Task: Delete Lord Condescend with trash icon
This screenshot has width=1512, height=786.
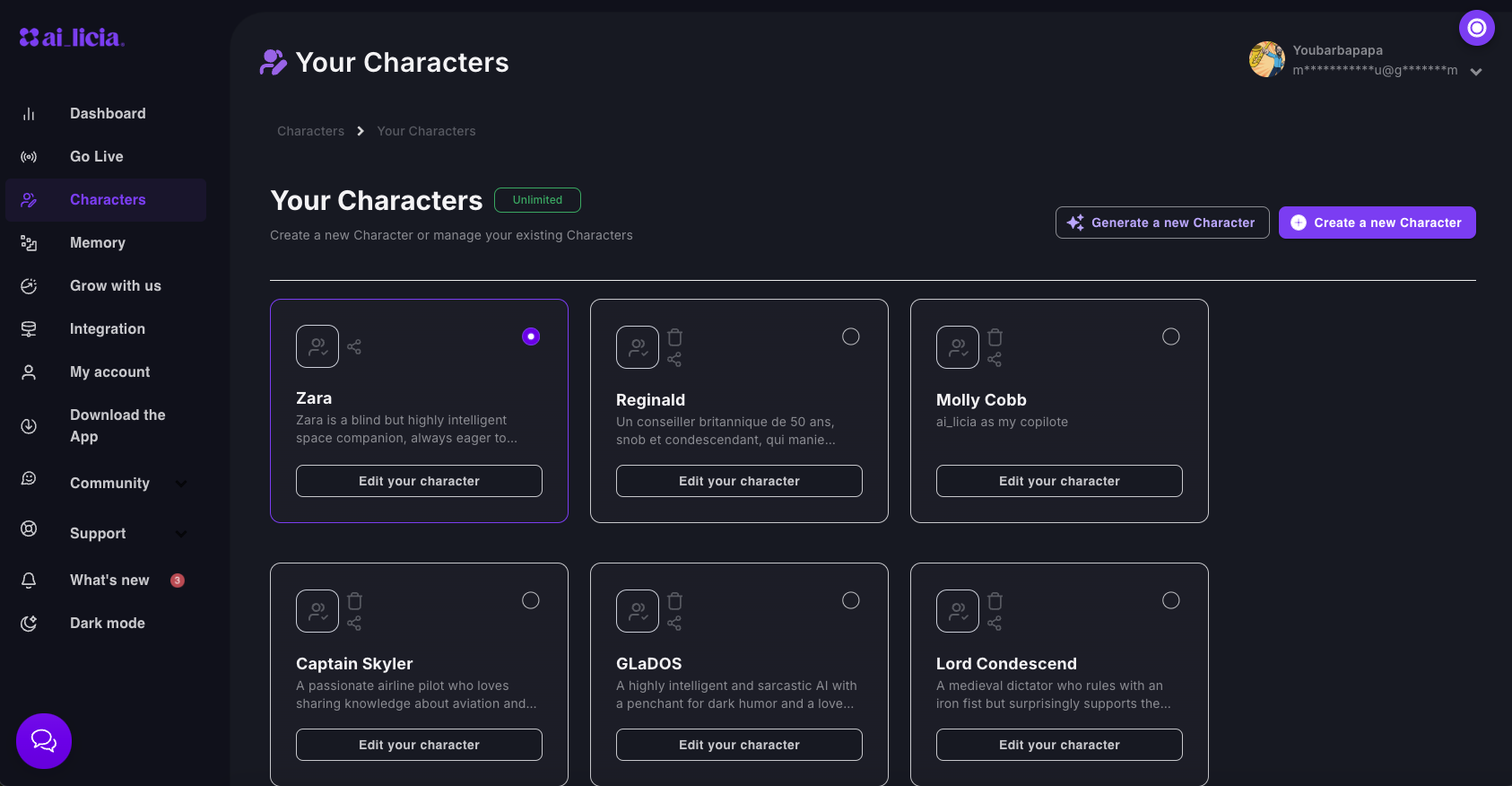Action: click(995, 601)
